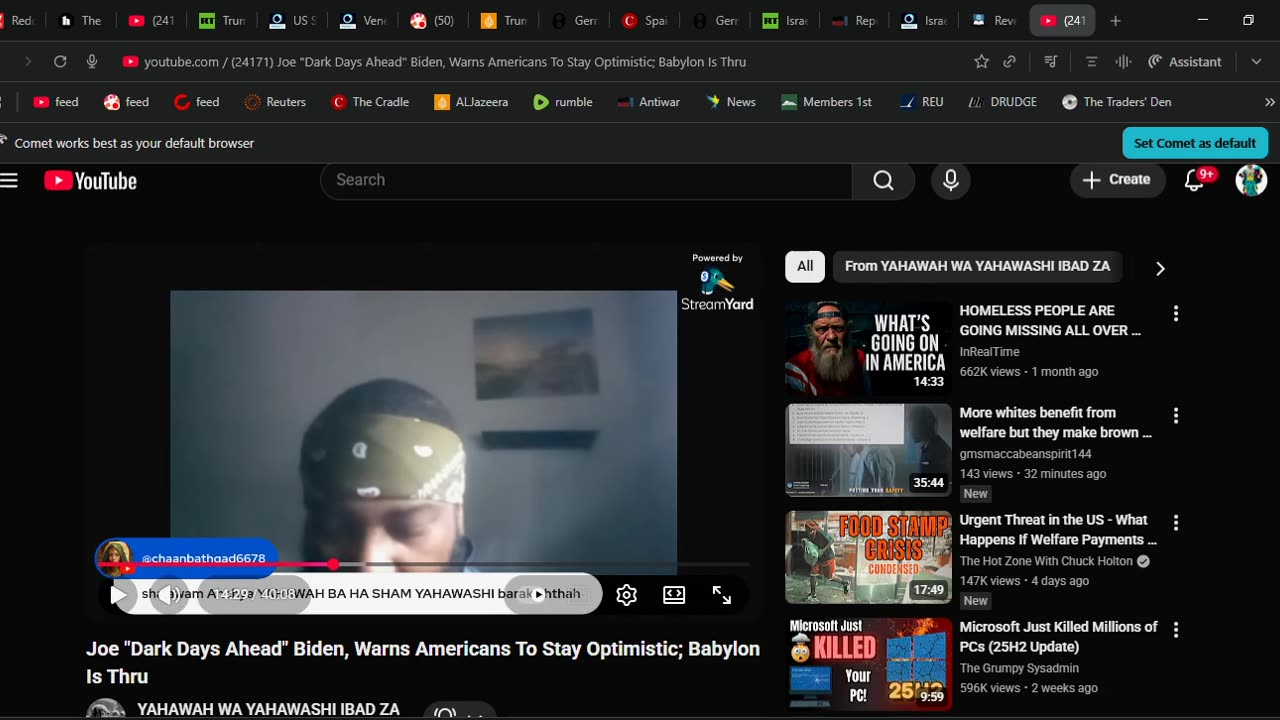Click the microphone icon beside the address bar
This screenshot has height=720, width=1280.
[x=92, y=62]
